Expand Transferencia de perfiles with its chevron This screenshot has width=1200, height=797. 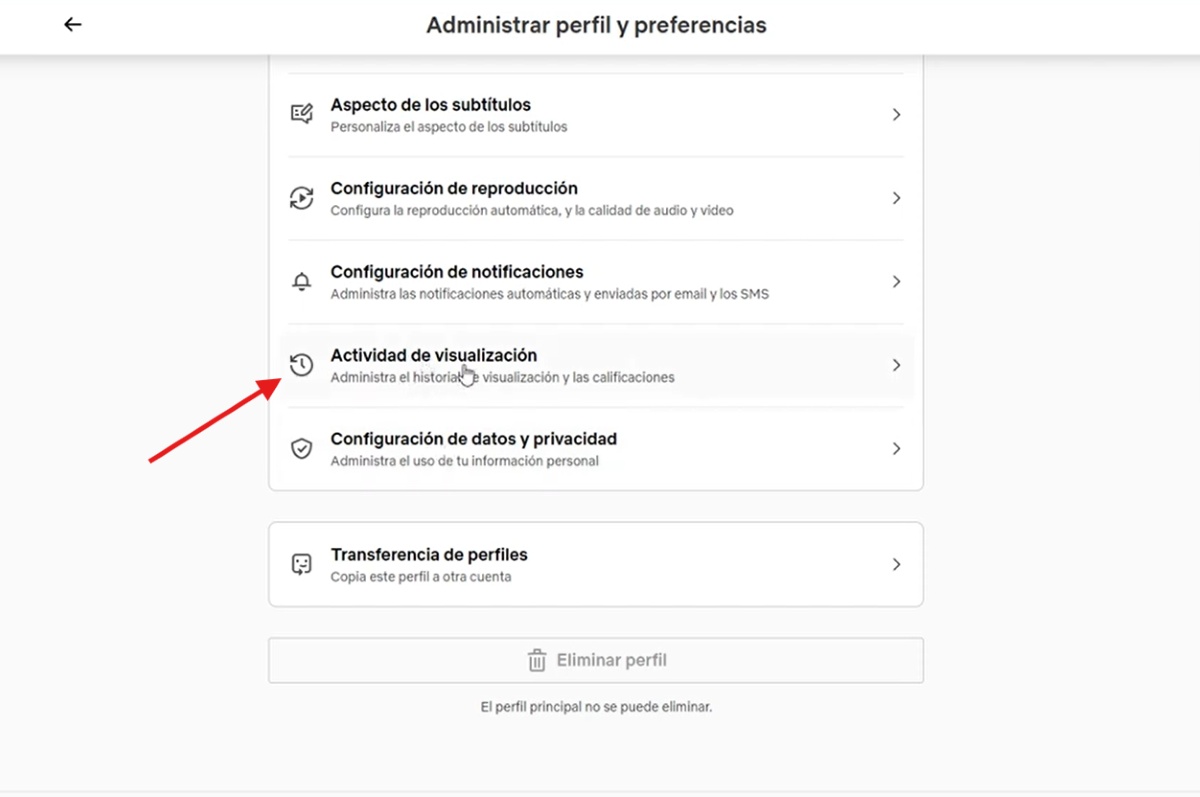[896, 563]
